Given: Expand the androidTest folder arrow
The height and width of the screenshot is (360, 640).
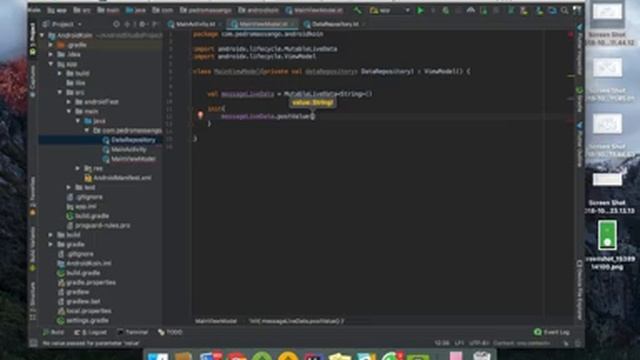Looking at the screenshot, I should click(69, 102).
